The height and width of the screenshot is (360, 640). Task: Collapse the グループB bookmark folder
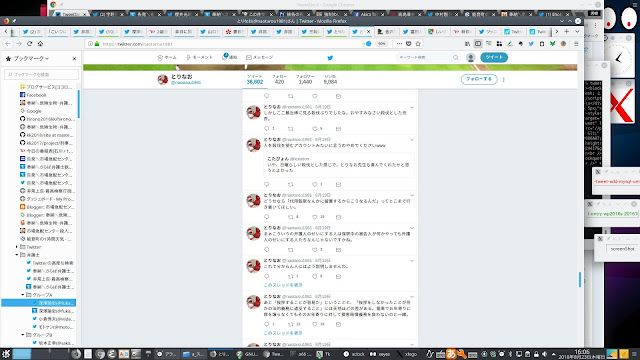coord(23,335)
